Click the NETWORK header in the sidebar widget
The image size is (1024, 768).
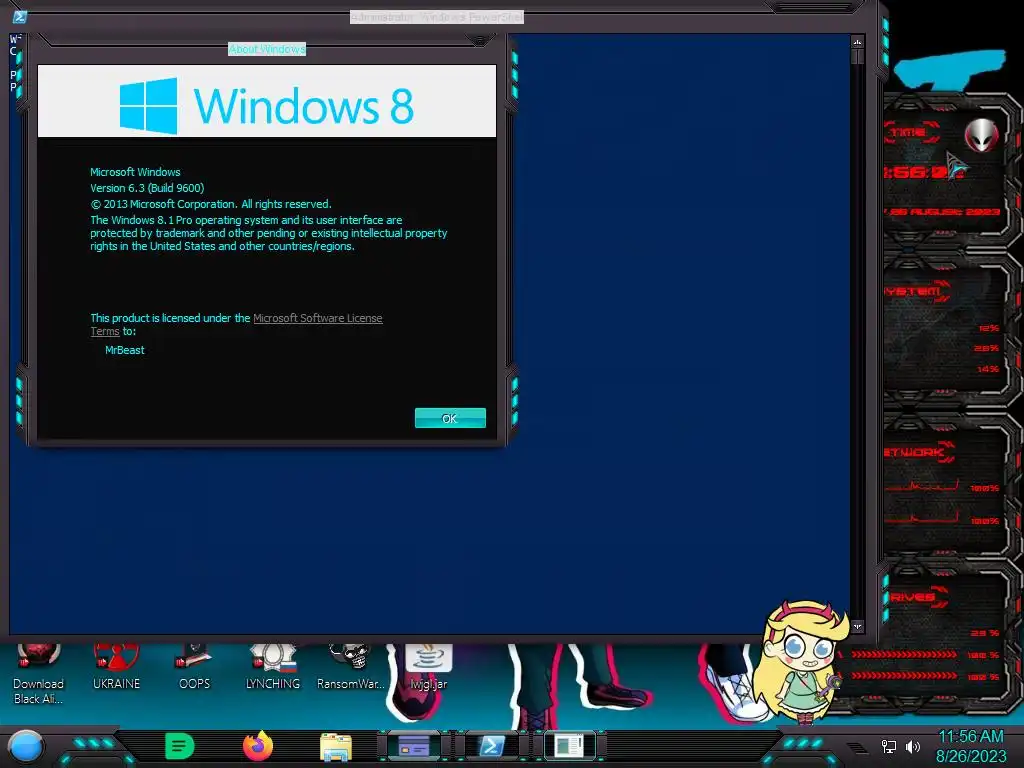click(918, 452)
